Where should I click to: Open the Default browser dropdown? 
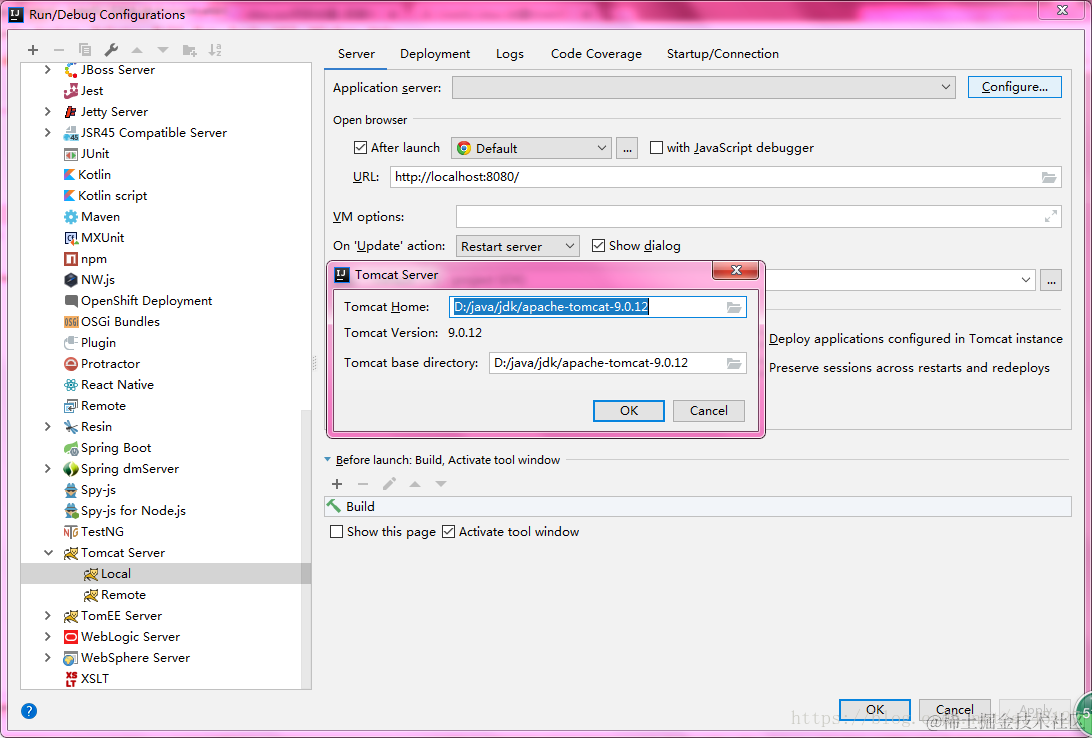coord(531,148)
